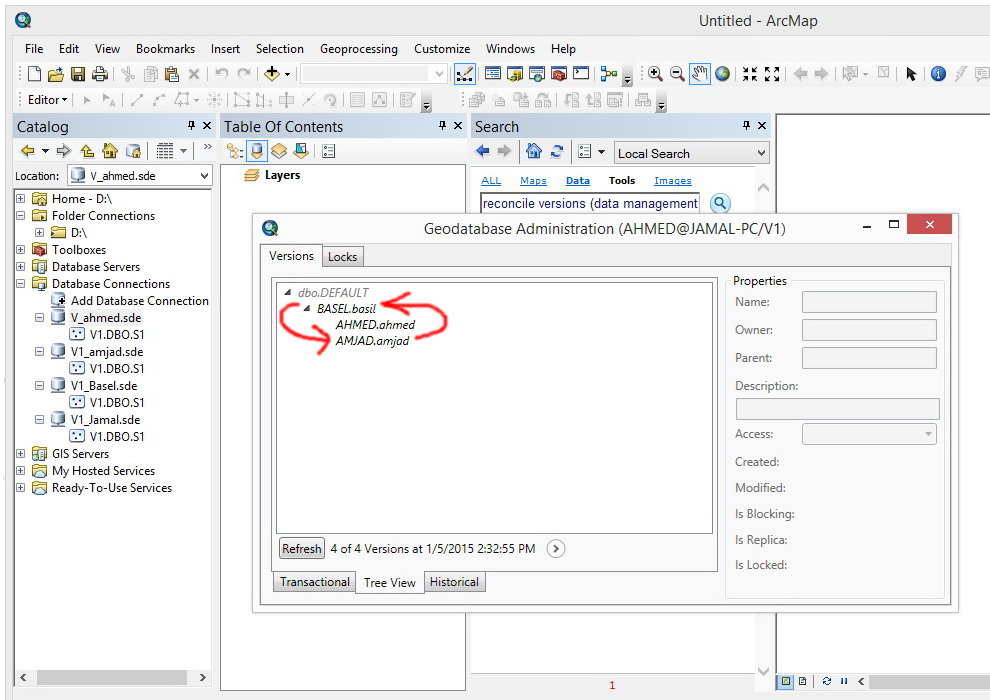The width and height of the screenshot is (990, 700).
Task: Open the Customize menu
Action: (x=442, y=49)
